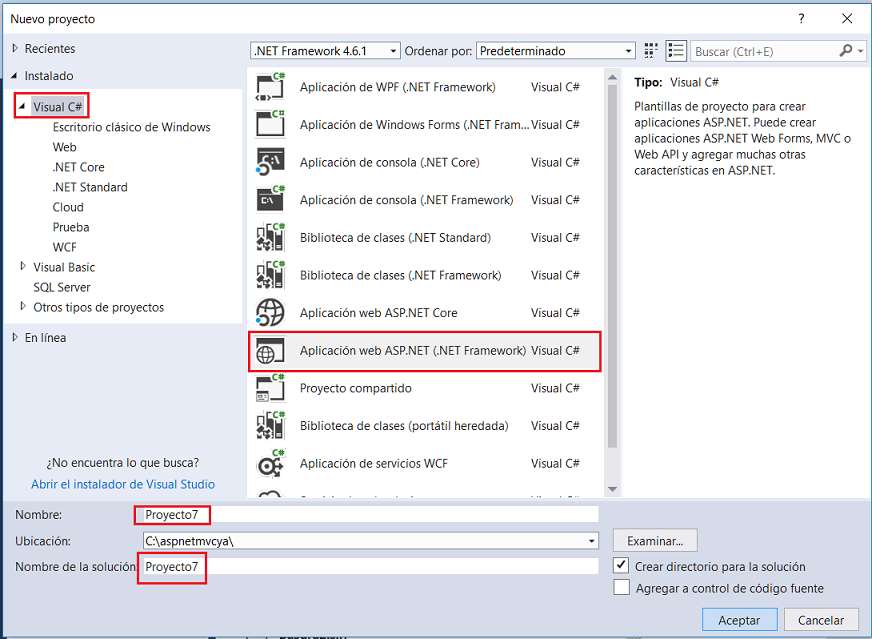Click the search magnifier icon
This screenshot has width=872, height=639.
pyautogui.click(x=845, y=51)
